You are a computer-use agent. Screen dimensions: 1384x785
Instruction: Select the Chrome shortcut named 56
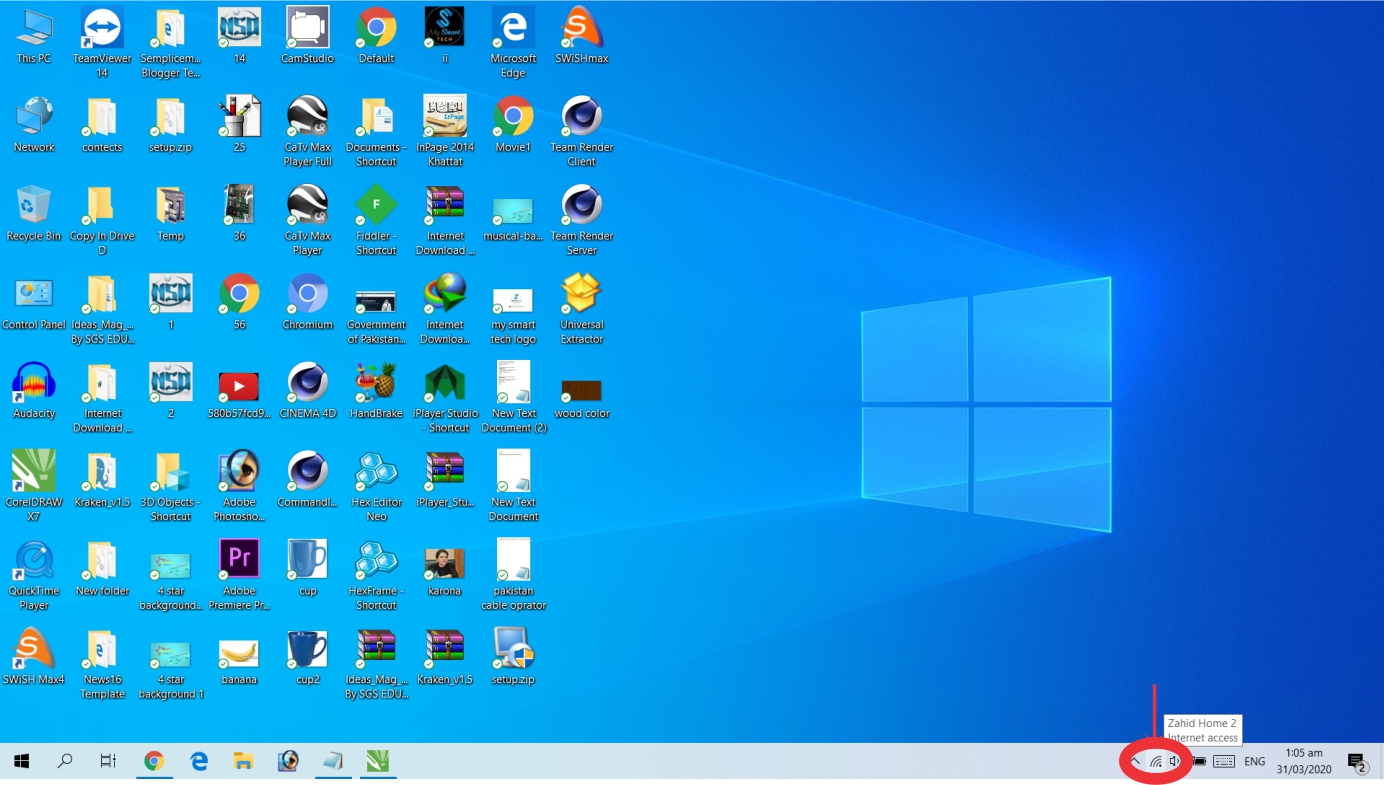pyautogui.click(x=239, y=303)
